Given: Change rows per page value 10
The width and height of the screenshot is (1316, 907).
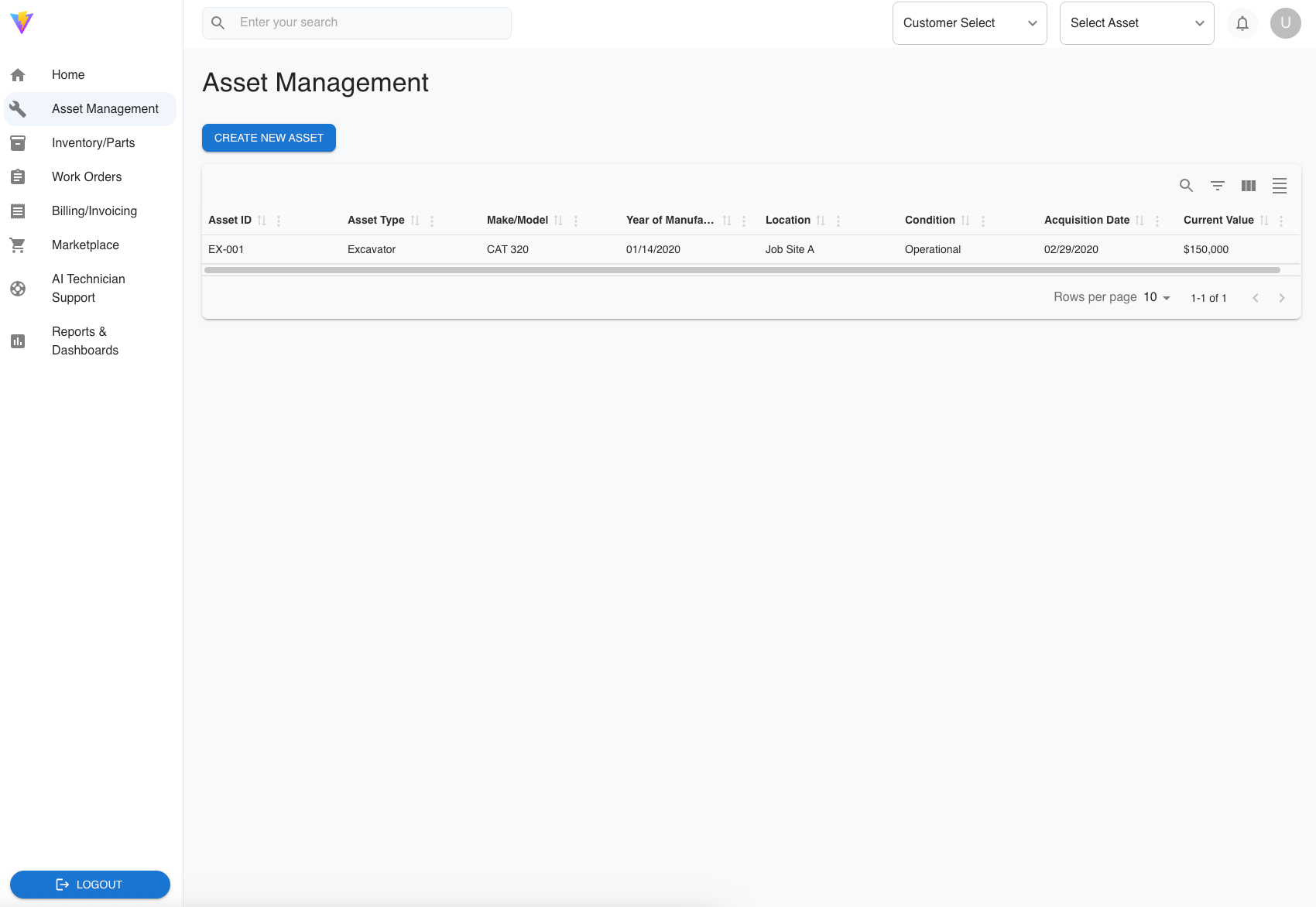Looking at the screenshot, I should (x=1157, y=298).
